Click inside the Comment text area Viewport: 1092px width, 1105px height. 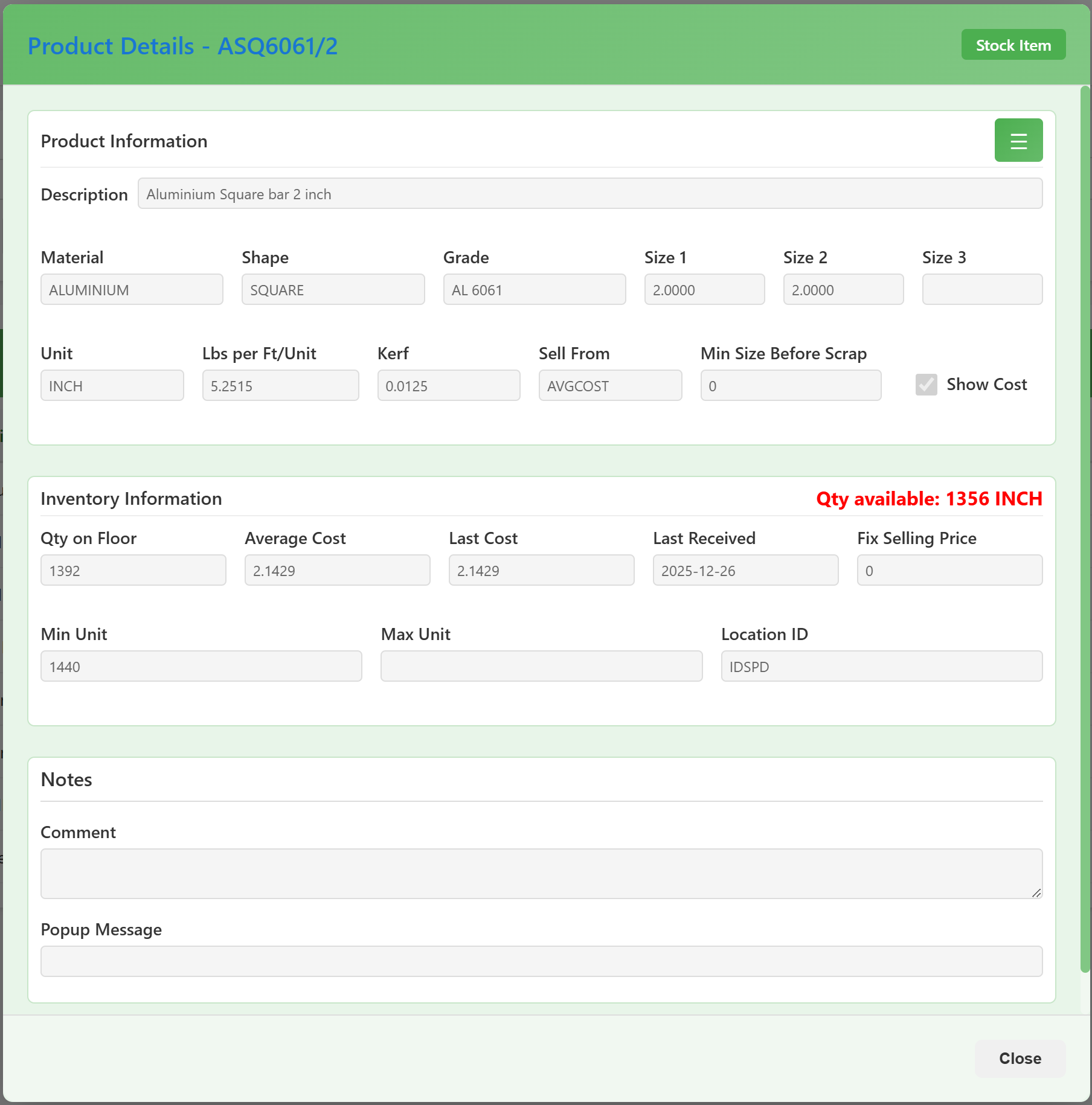click(x=541, y=874)
